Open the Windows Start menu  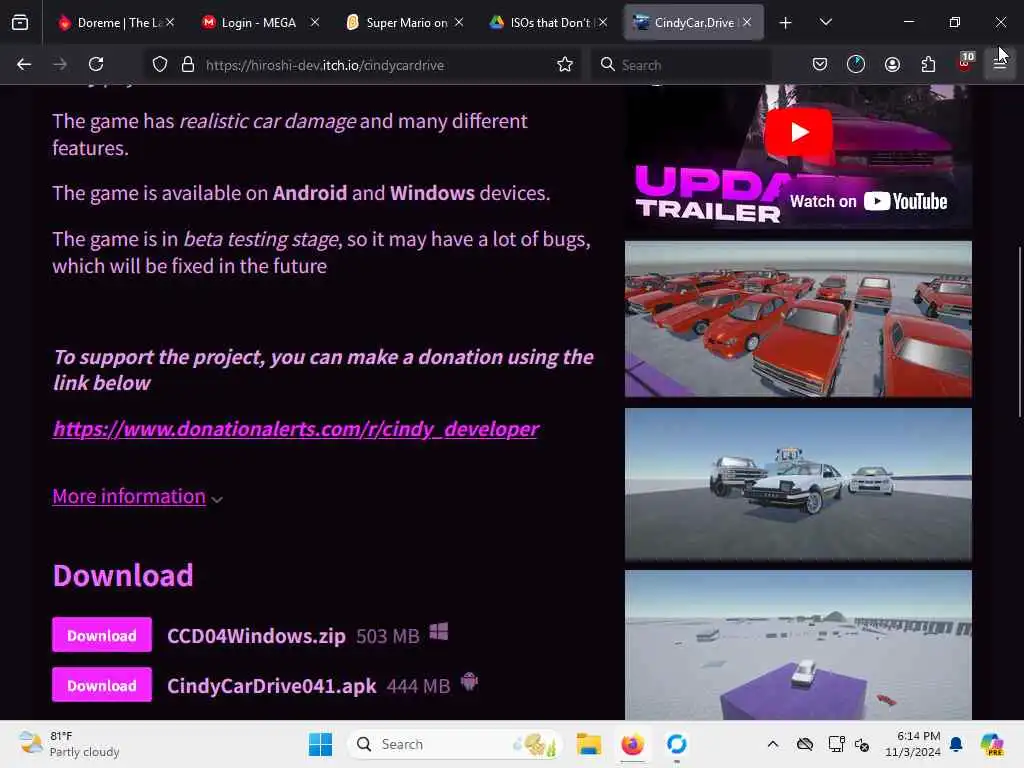[x=320, y=744]
